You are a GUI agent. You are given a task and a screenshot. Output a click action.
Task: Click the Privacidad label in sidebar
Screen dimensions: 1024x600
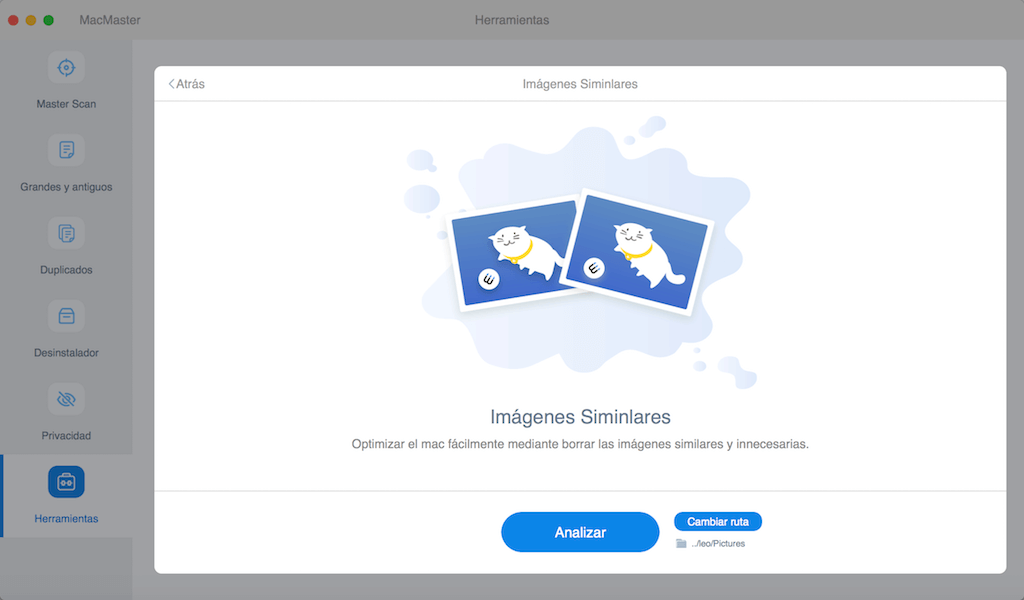tap(66, 435)
